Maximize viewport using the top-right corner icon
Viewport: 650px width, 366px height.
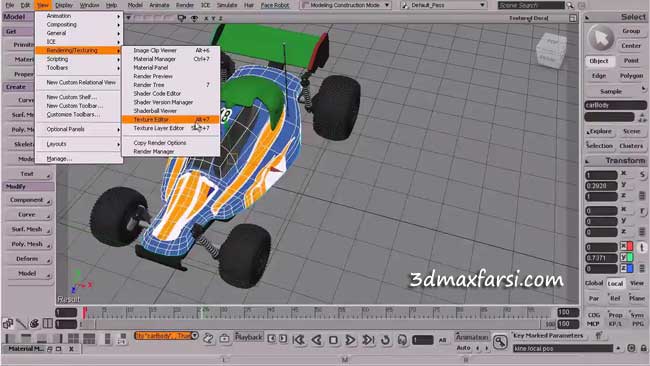point(572,18)
